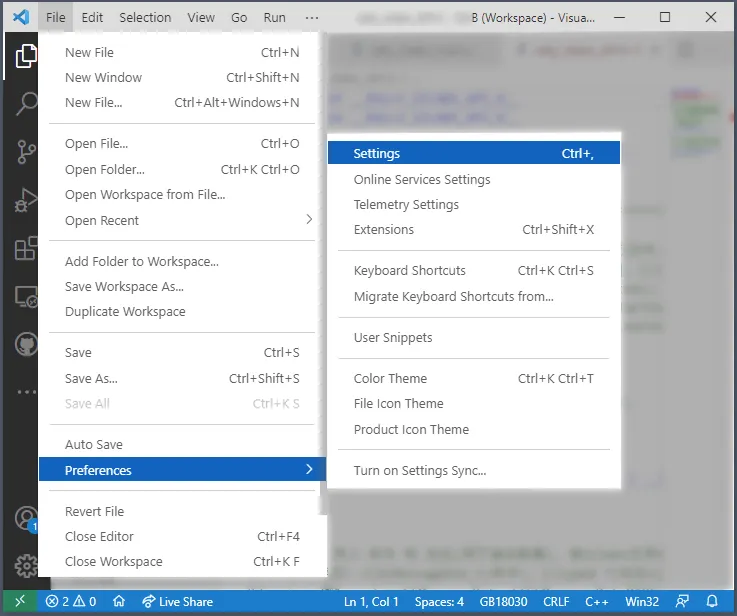Show additional views ellipsis in activity bar
The image size is (737, 616).
click(26, 391)
